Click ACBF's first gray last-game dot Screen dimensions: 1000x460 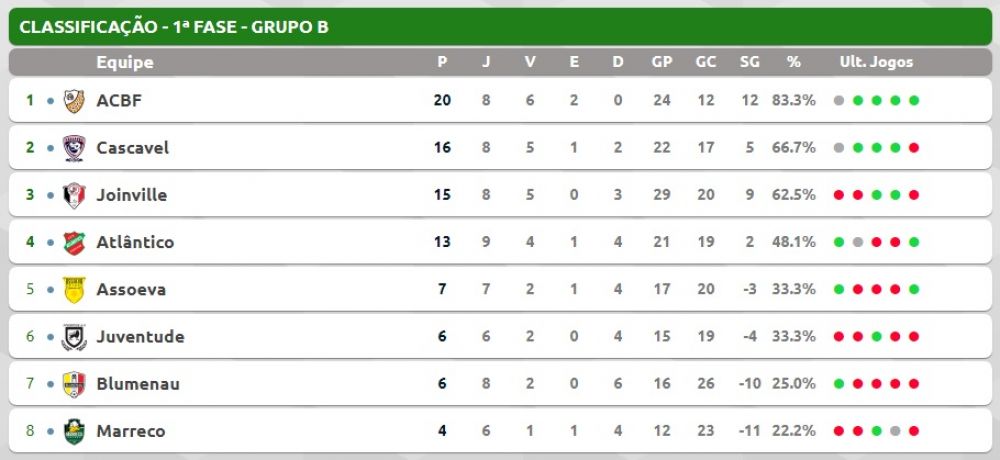839,101
